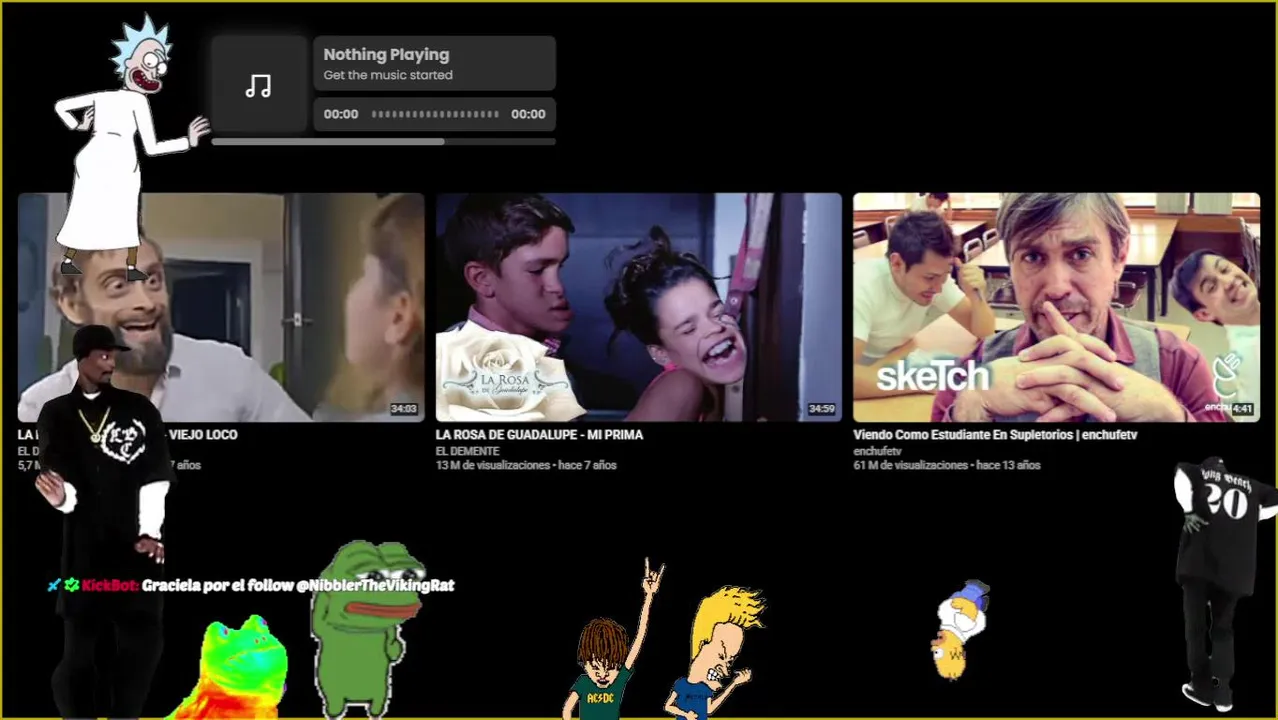Image resolution: width=1278 pixels, height=720 pixels.
Task: Click the music player seek bar
Action: point(435,114)
